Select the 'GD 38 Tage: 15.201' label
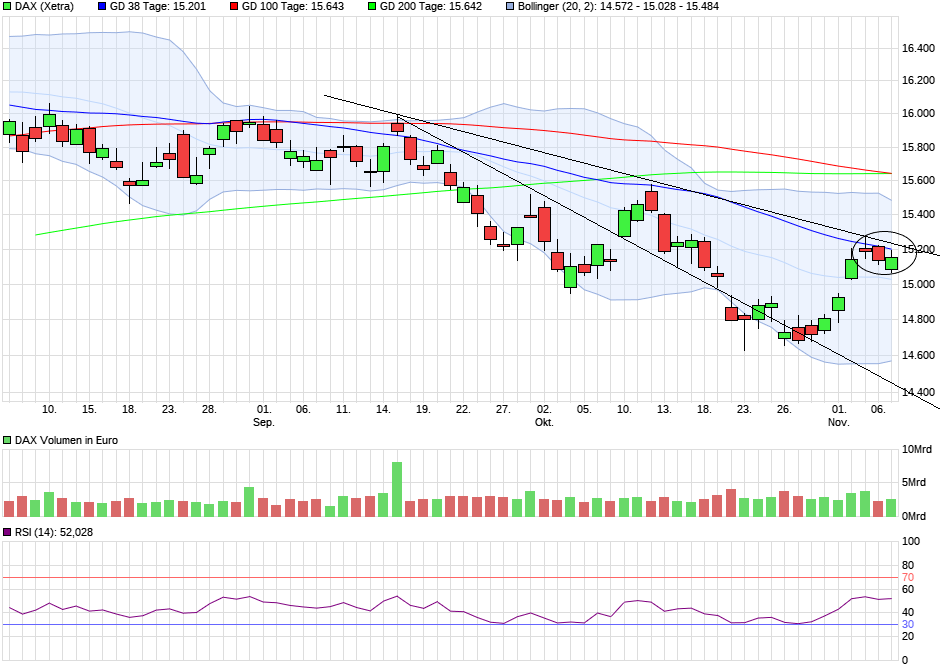Viewport: 940px width, 670px height. [x=158, y=7]
